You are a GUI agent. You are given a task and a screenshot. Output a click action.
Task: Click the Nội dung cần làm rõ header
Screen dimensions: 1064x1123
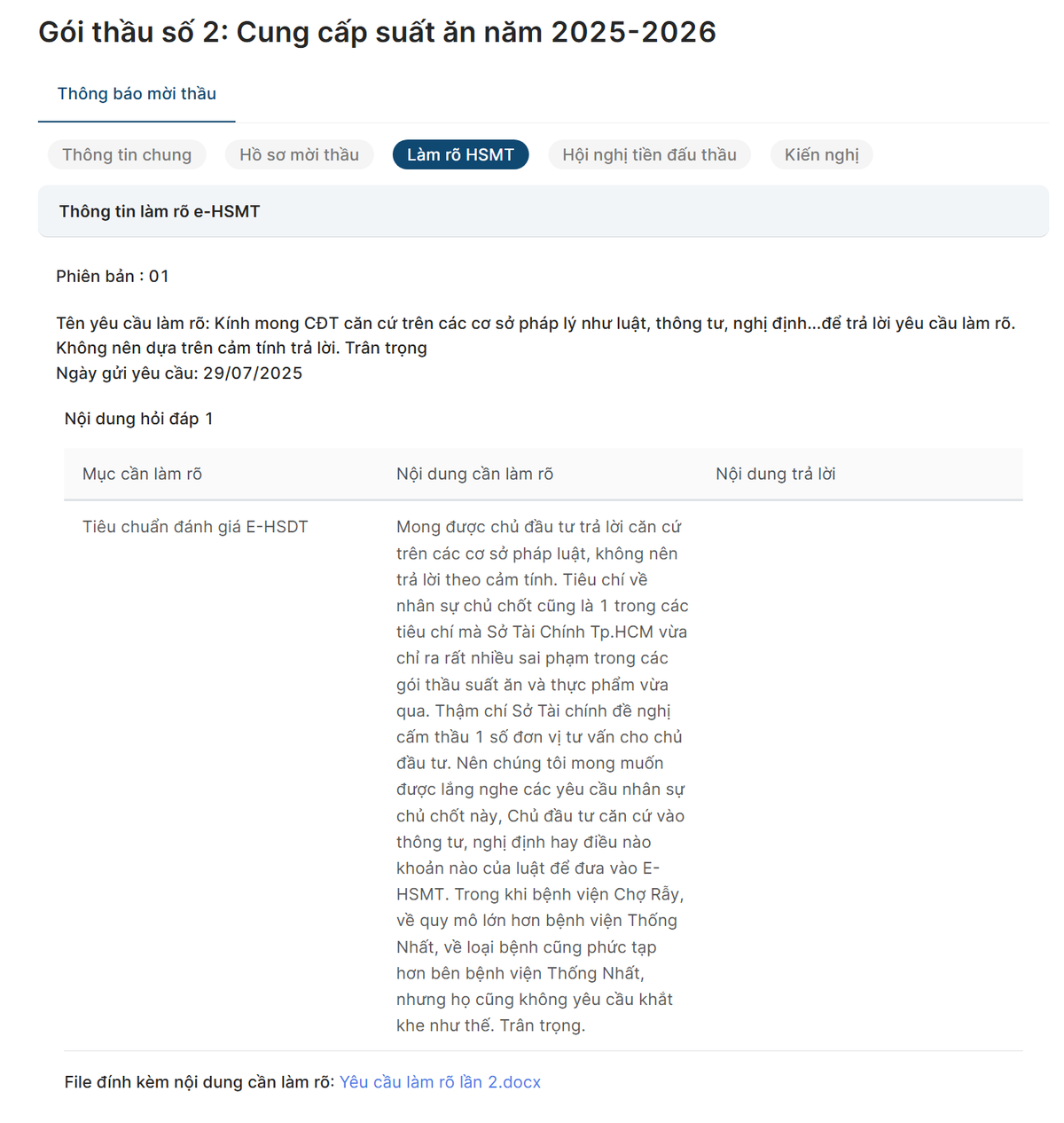[474, 475]
